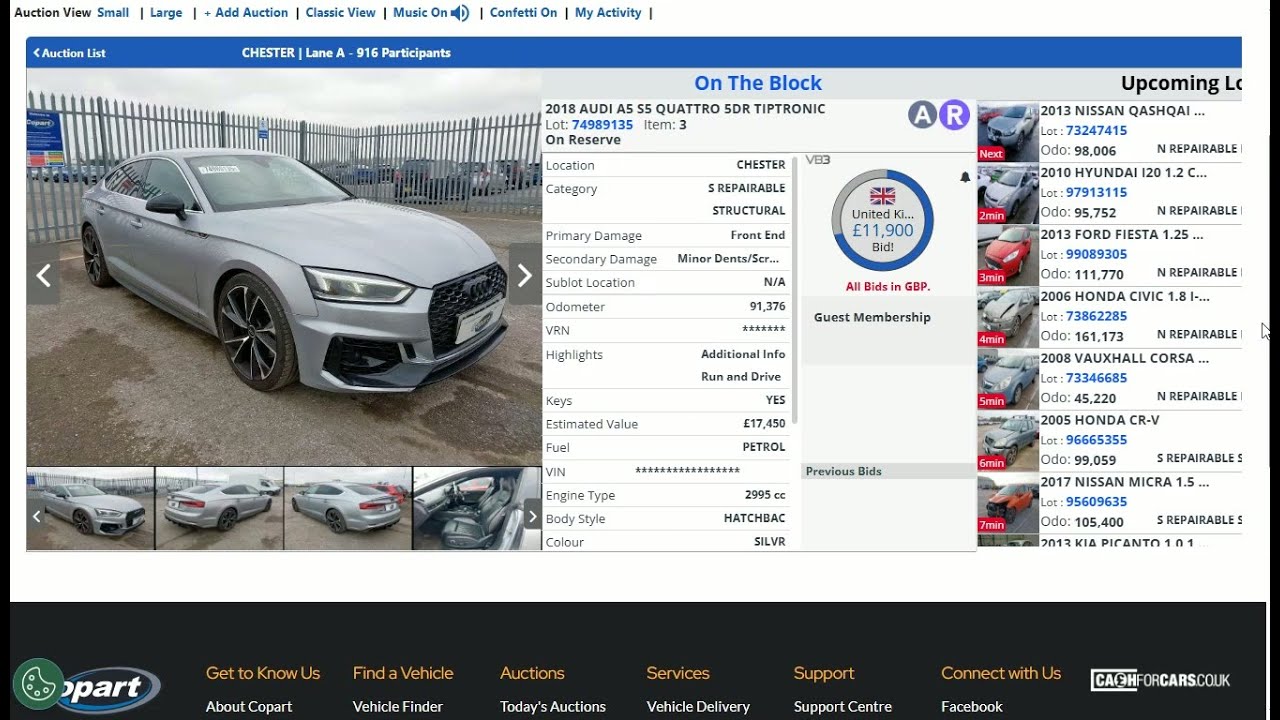
Task: Open Support Centre footer link
Action: tap(843, 707)
